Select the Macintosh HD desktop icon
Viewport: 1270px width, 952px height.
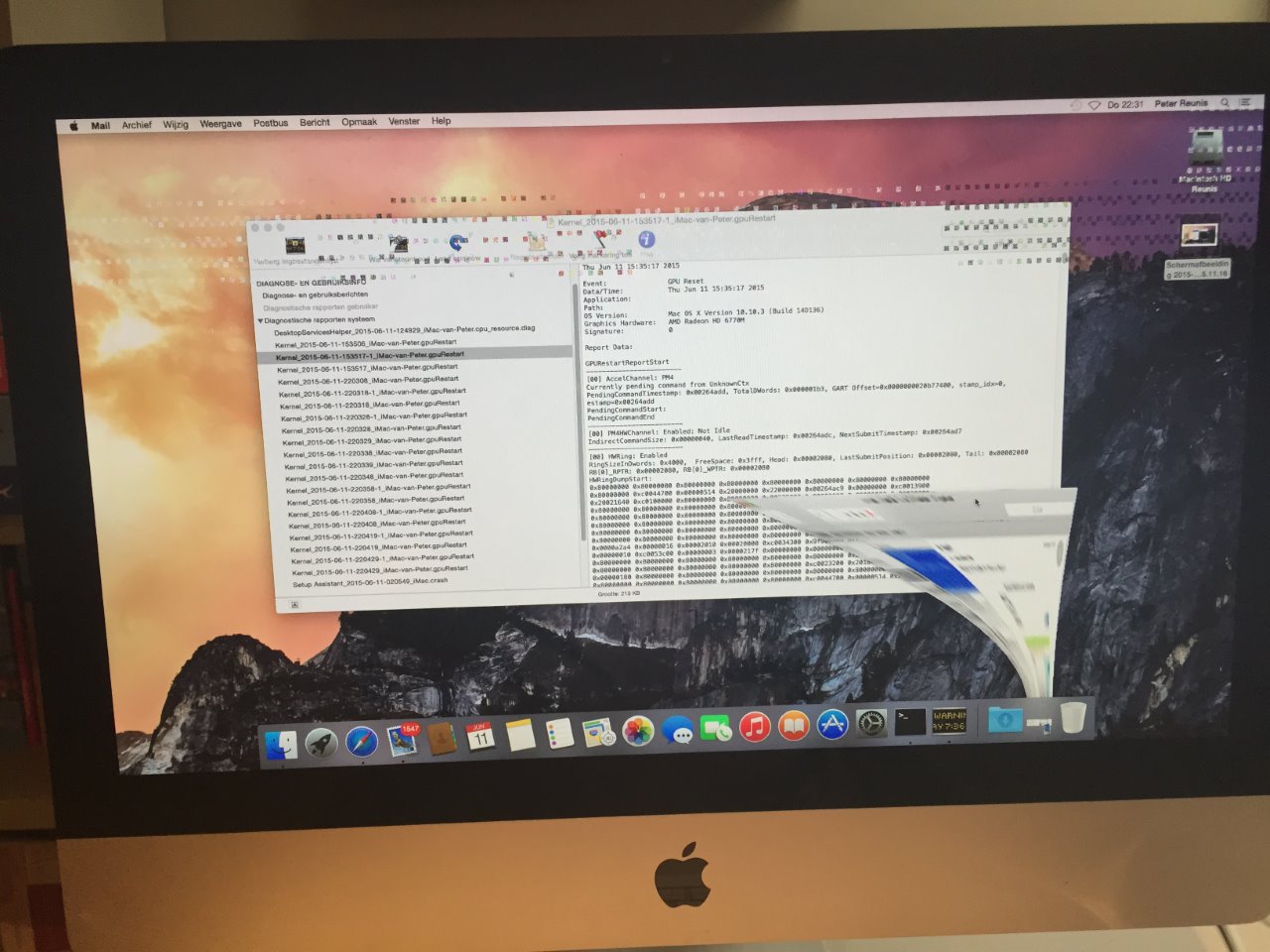click(1206, 161)
